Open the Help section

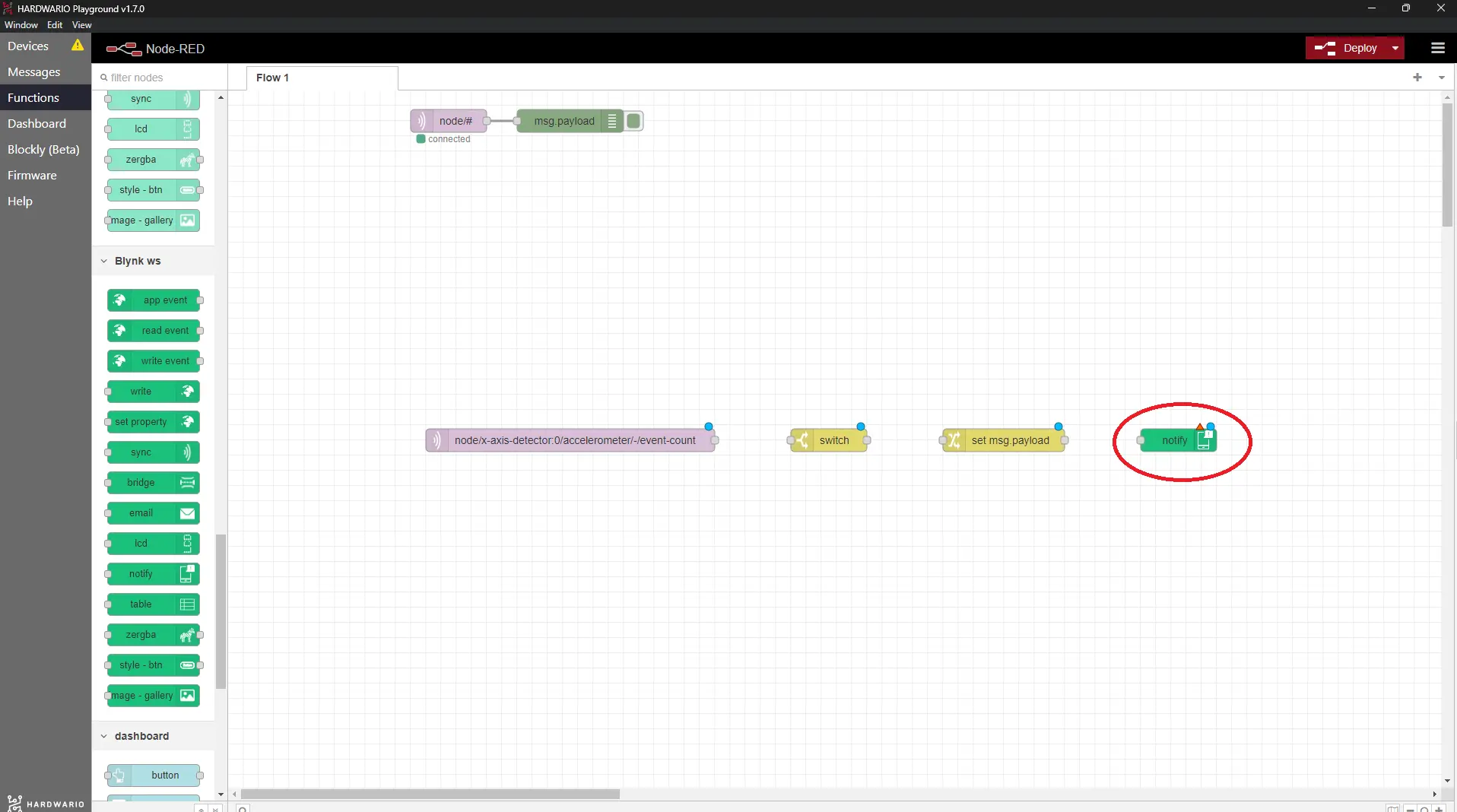(x=20, y=201)
